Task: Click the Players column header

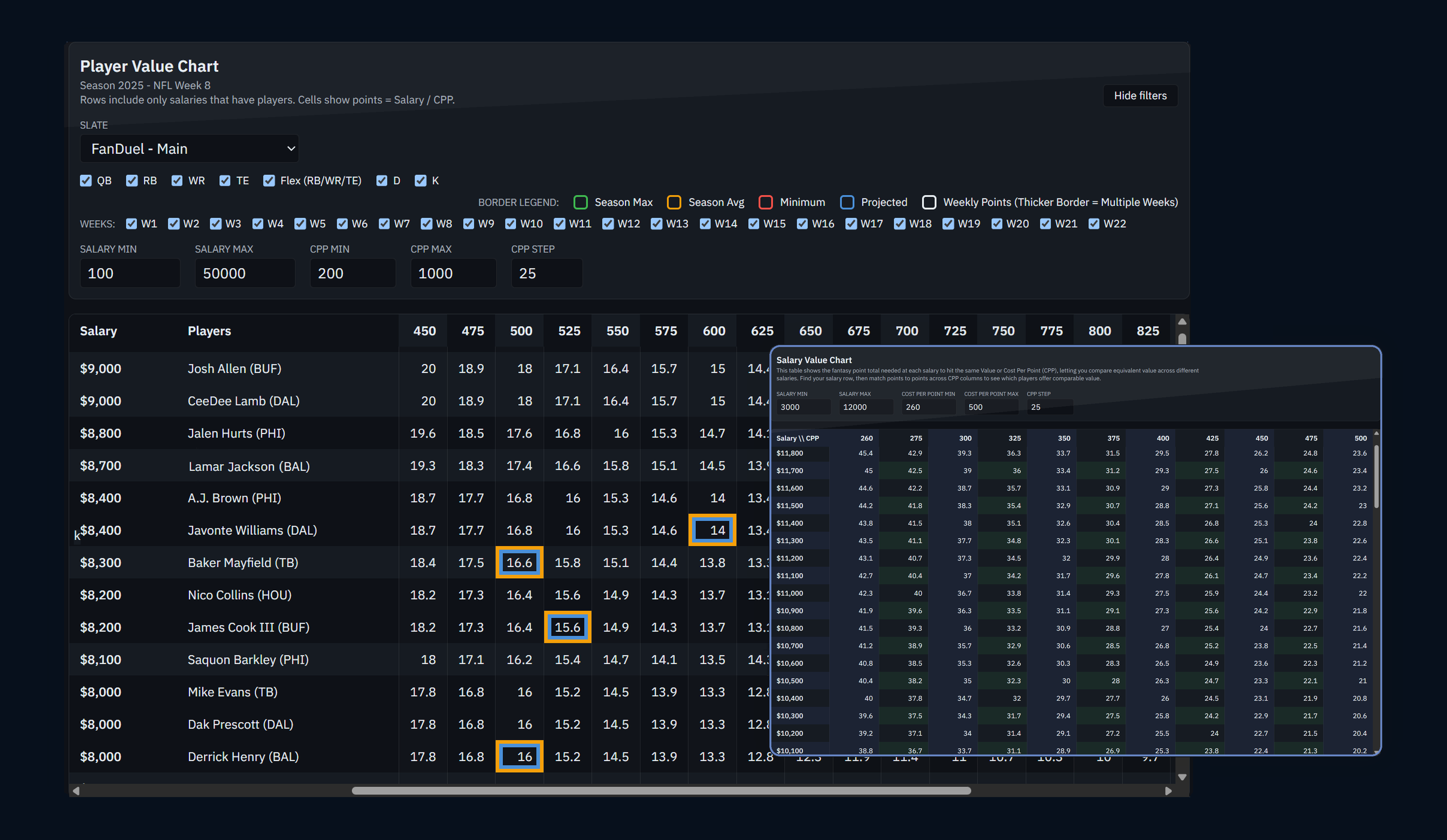Action: point(209,331)
